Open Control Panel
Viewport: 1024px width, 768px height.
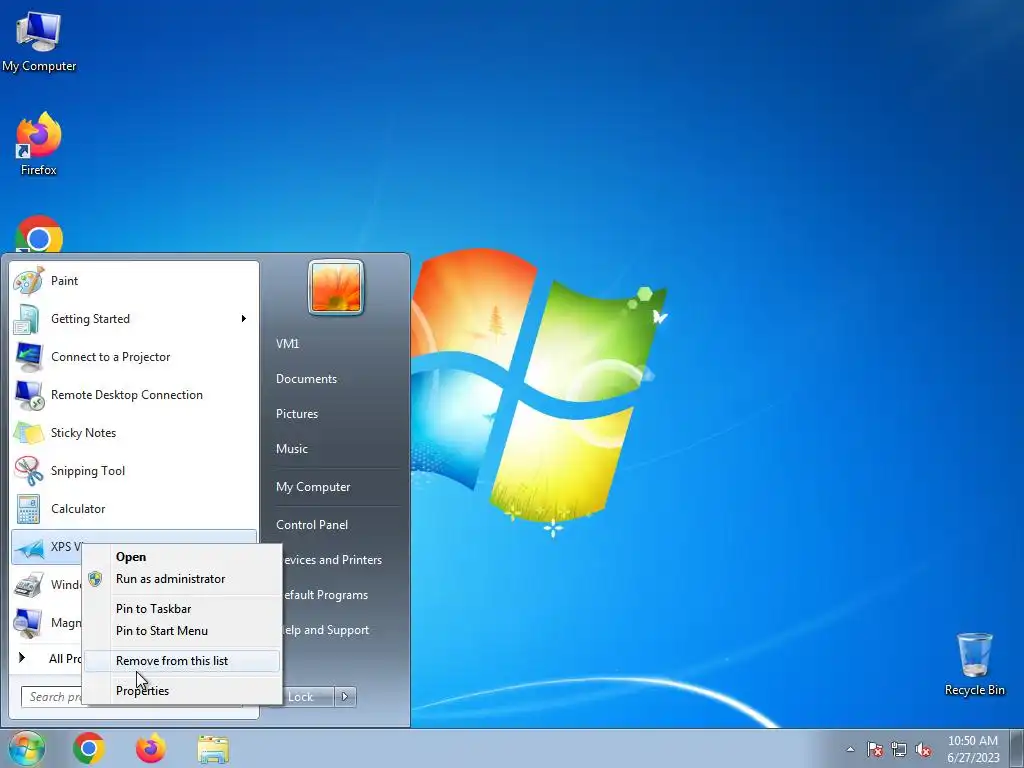(312, 525)
